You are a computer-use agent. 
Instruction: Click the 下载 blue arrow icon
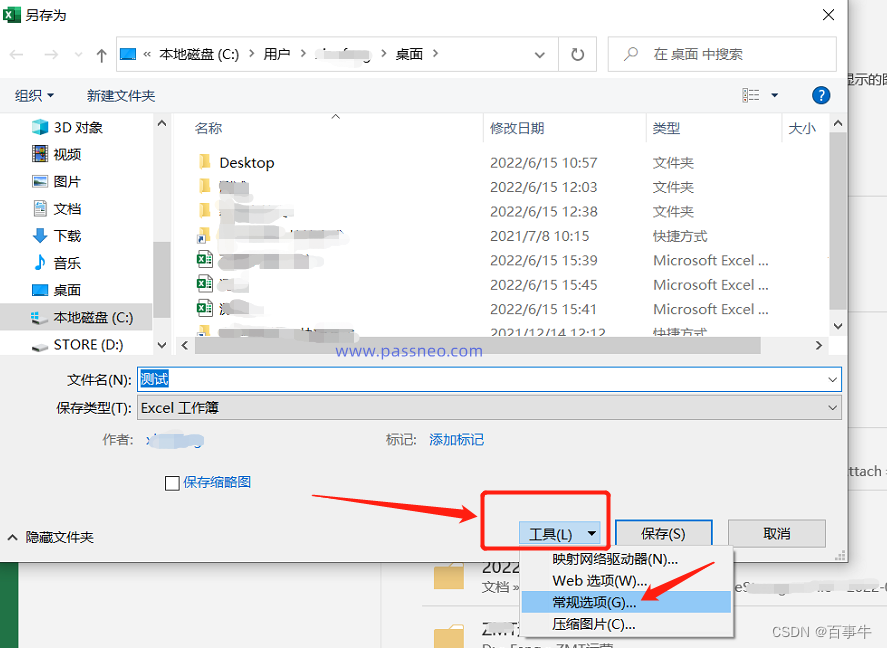40,236
